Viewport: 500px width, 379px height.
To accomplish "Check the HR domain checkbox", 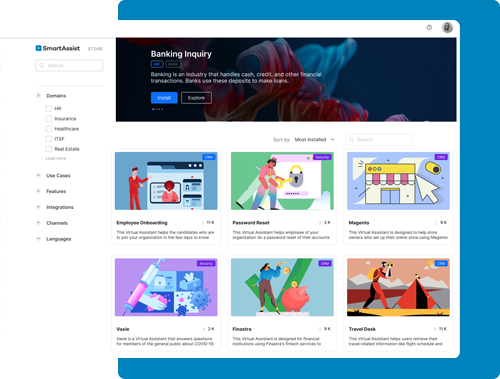I will [49, 108].
